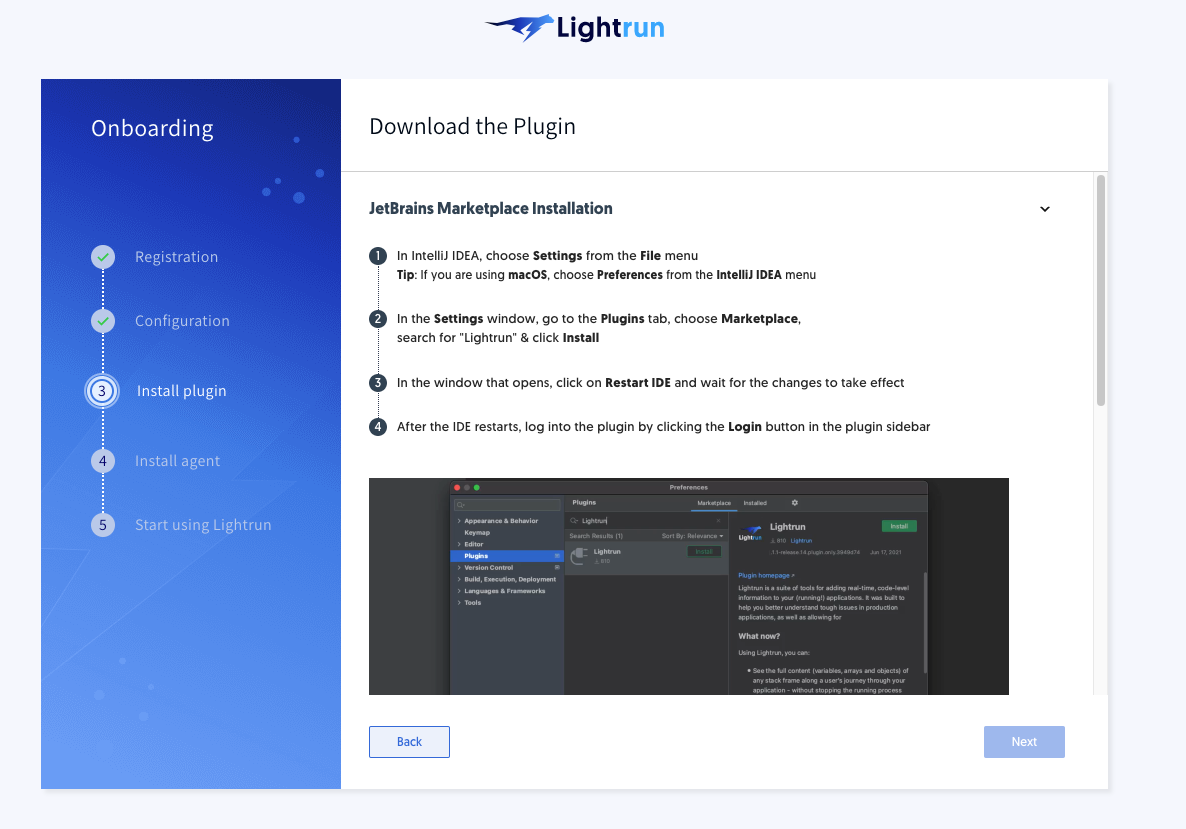Screen dimensions: 1186x829
Task: Click the instructions panel vertical scrollbar
Action: click(1101, 290)
